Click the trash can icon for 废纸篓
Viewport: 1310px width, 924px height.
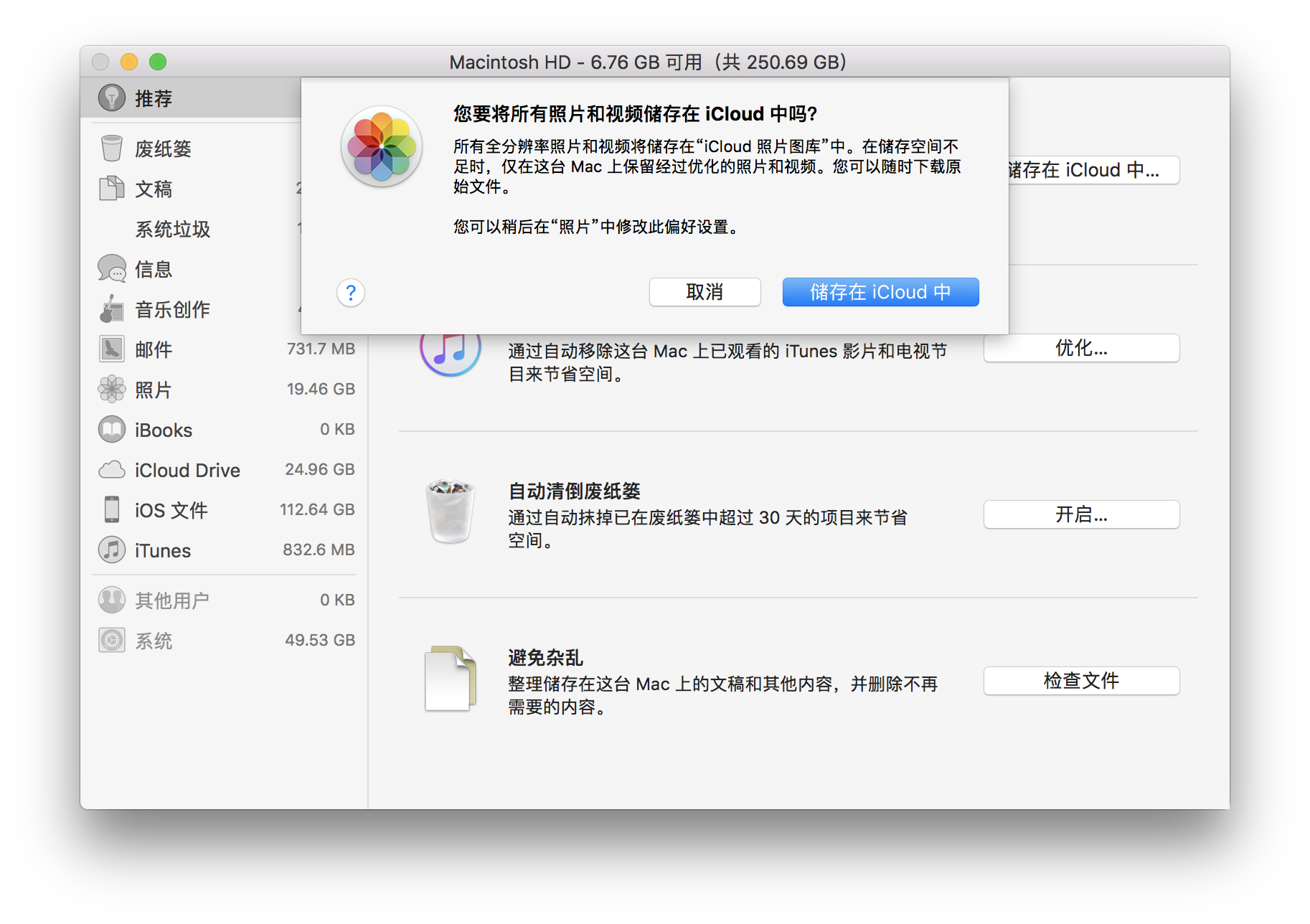pos(111,148)
